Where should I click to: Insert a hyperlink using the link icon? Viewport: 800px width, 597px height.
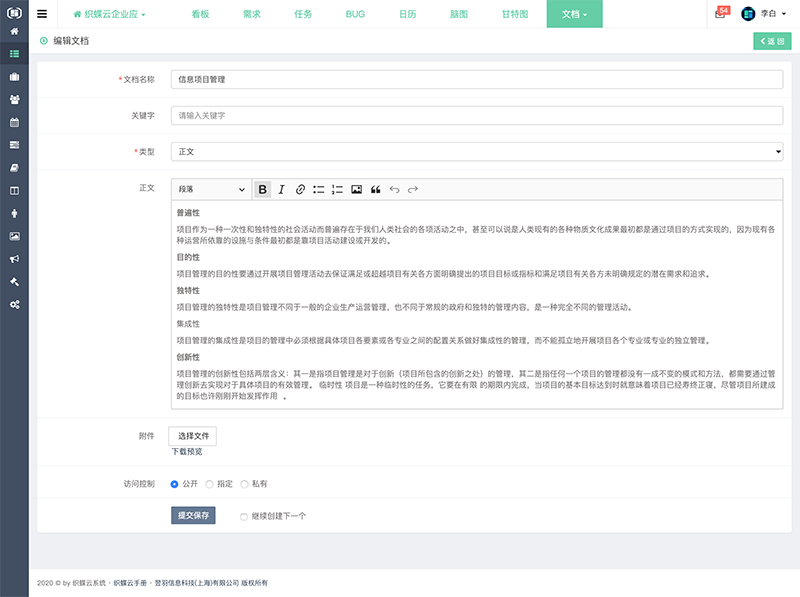[301, 188]
